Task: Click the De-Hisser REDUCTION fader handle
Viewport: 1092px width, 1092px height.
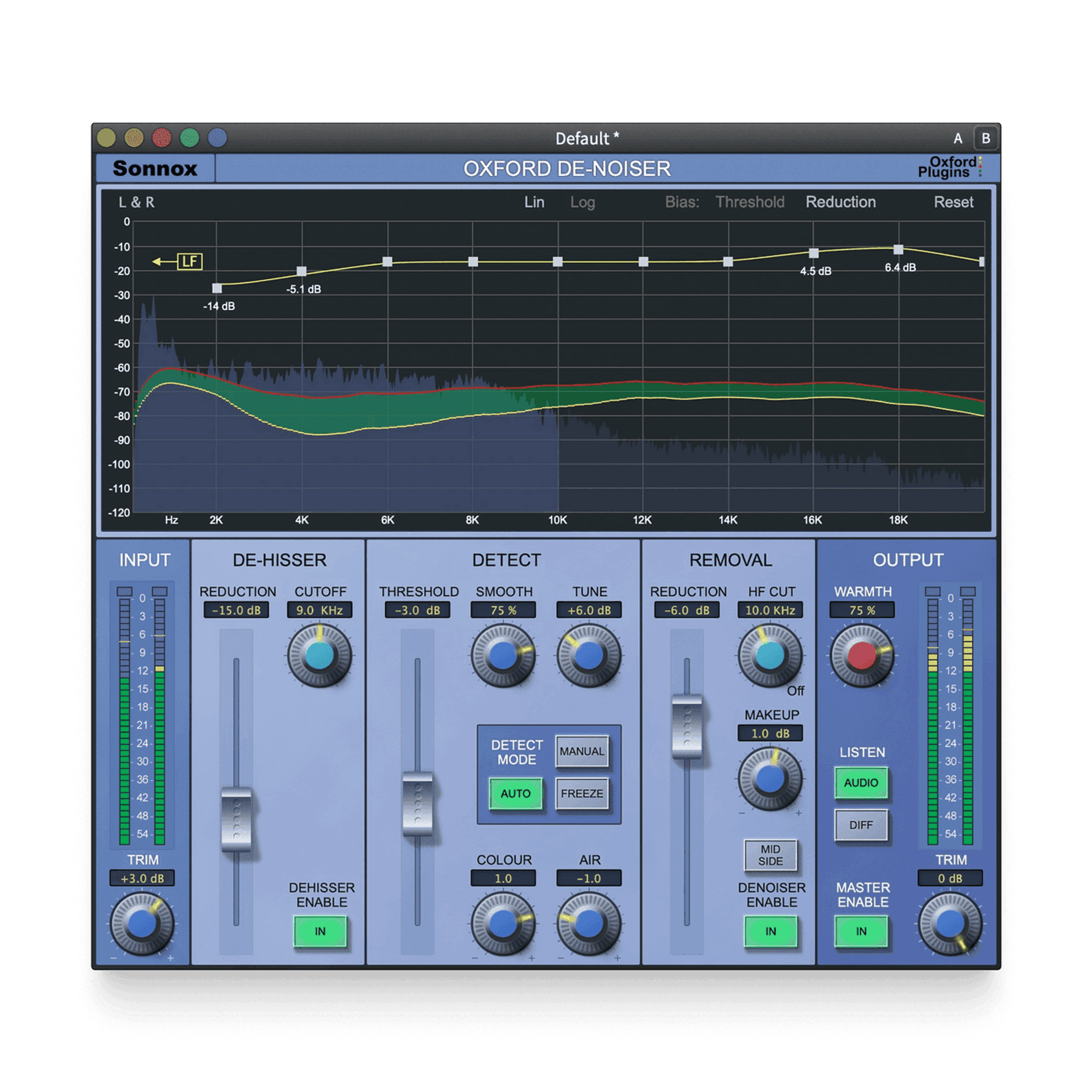Action: 236,820
